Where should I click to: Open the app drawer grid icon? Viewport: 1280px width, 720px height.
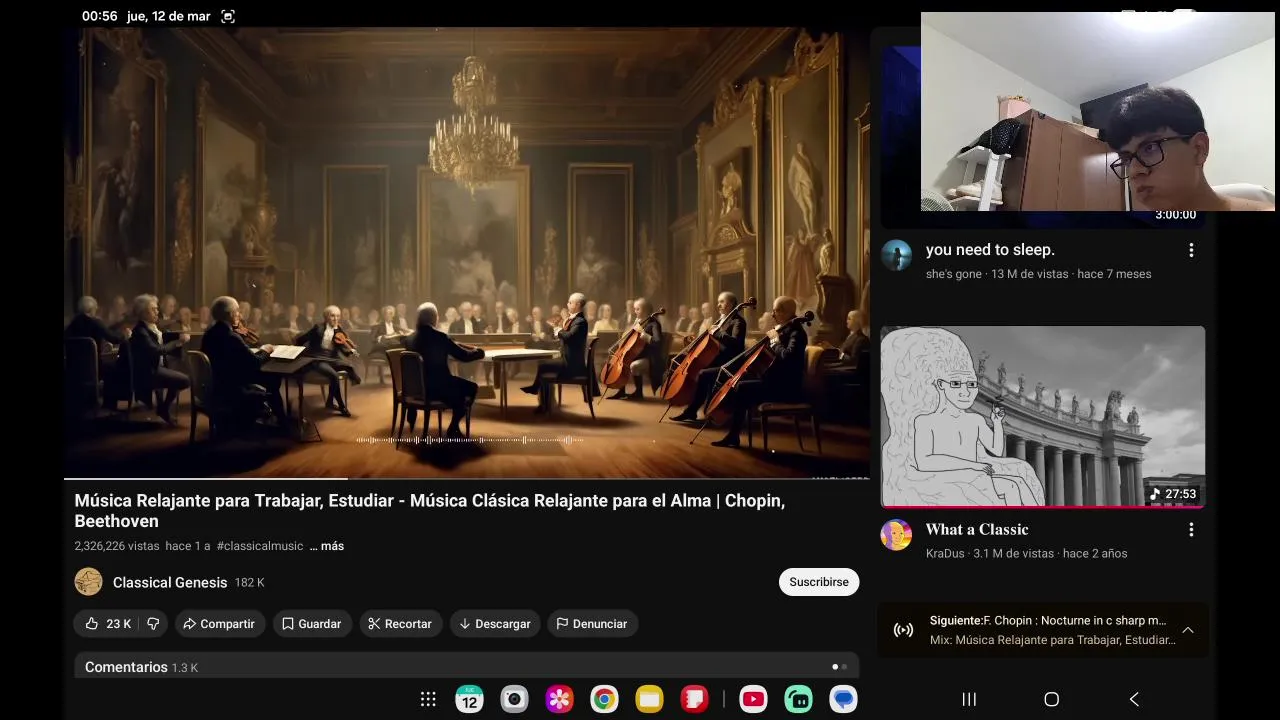pyautogui.click(x=428, y=699)
